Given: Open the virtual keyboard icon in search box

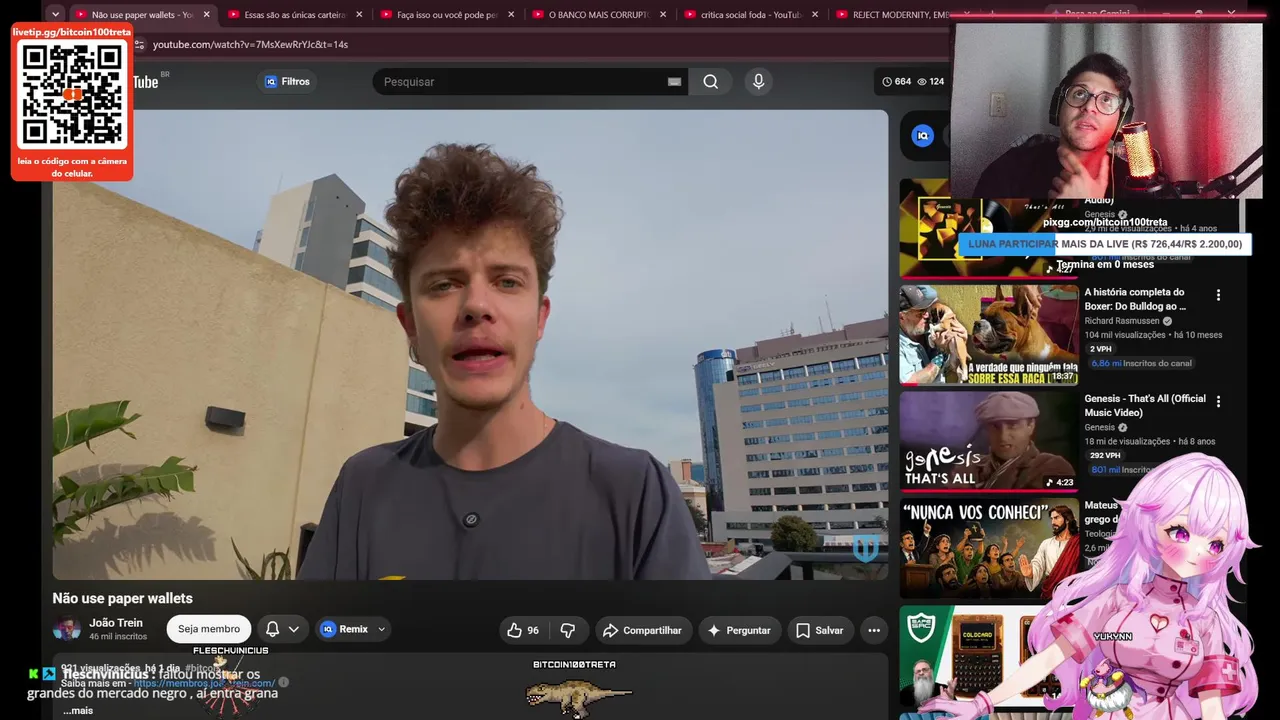Looking at the screenshot, I should (x=674, y=82).
